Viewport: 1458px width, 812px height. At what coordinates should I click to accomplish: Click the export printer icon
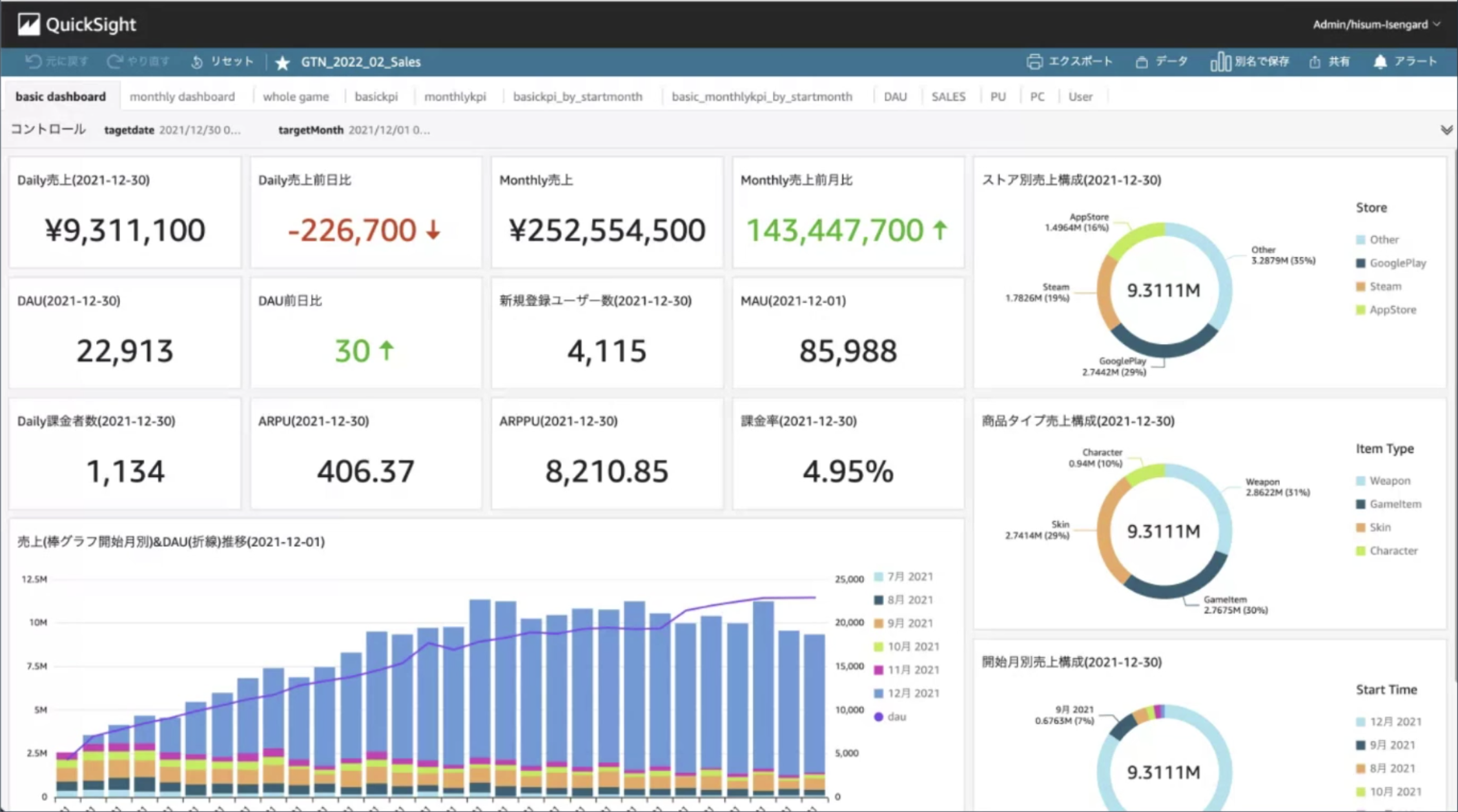tap(1034, 61)
